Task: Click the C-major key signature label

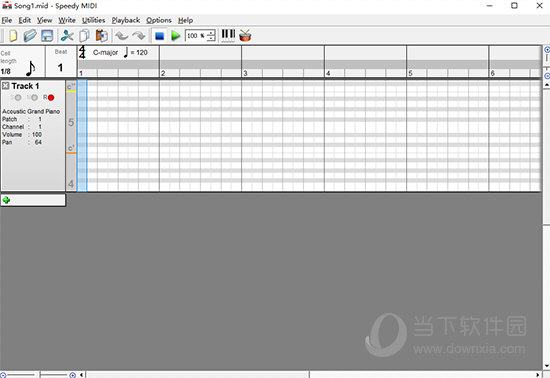Action: pos(105,53)
